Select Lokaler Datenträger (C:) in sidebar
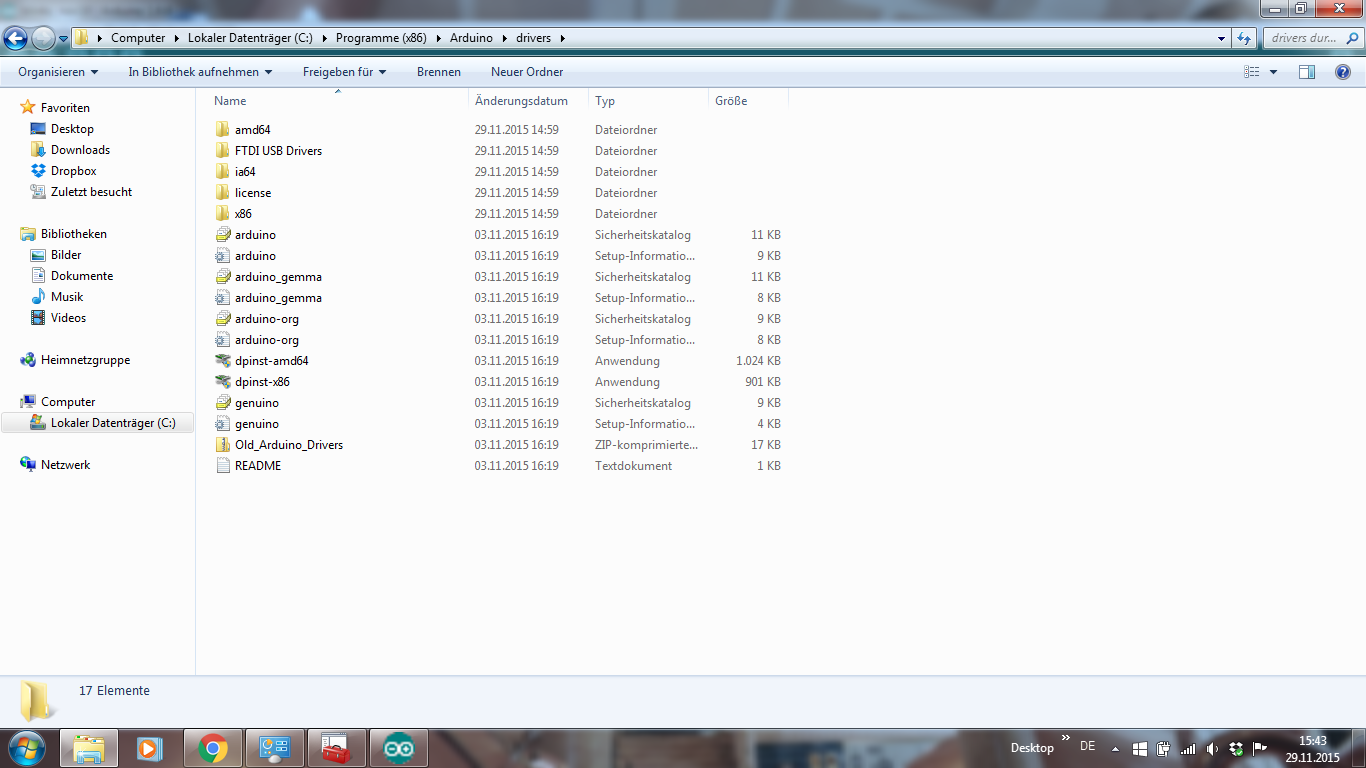 coord(112,423)
